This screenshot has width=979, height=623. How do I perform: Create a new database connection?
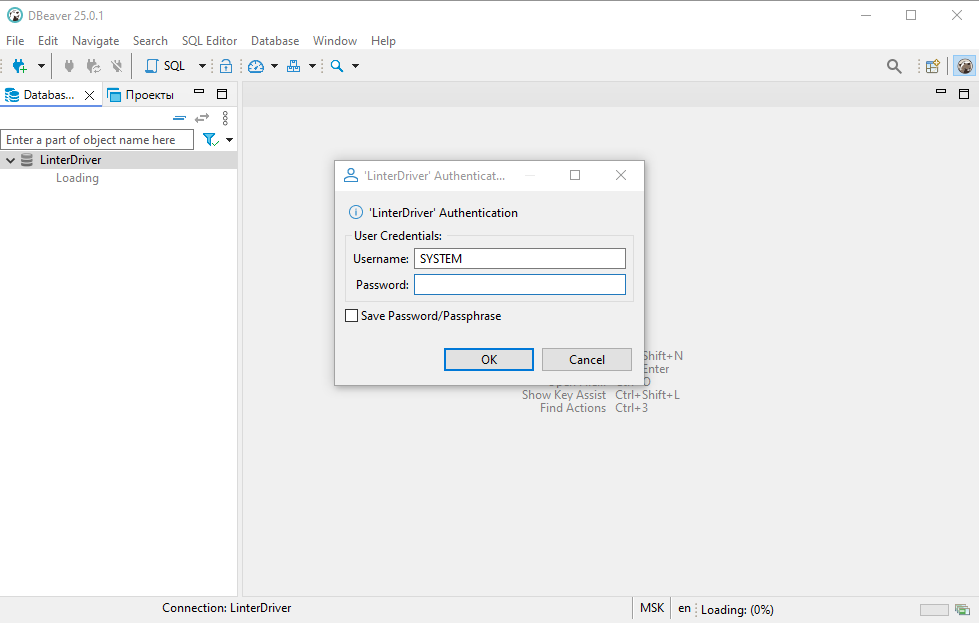tap(20, 65)
